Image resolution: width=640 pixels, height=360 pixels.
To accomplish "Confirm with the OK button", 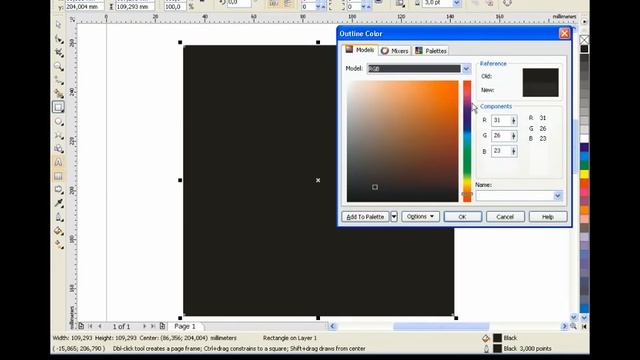I will pos(462,216).
